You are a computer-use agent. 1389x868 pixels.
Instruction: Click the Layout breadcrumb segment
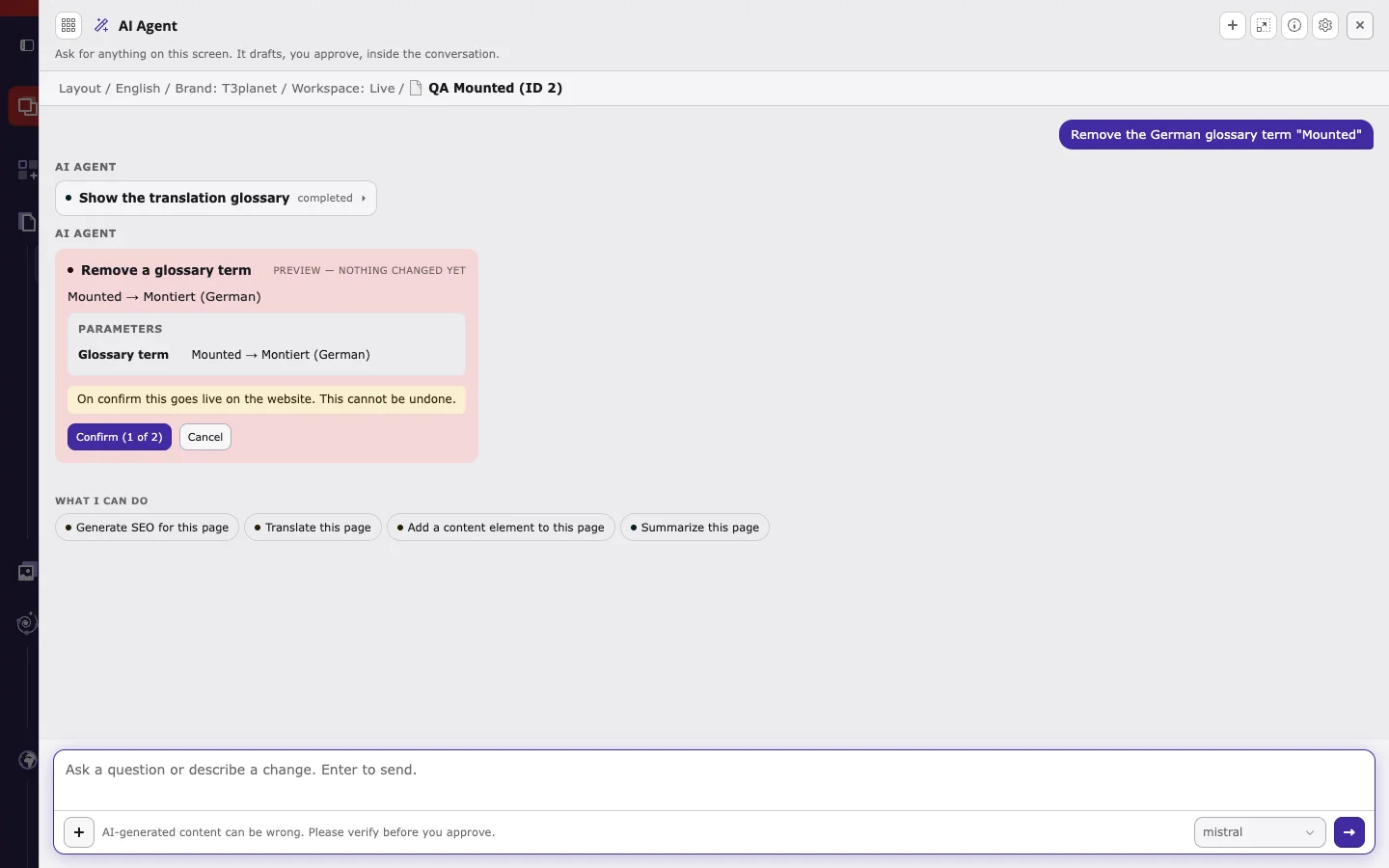(80, 88)
